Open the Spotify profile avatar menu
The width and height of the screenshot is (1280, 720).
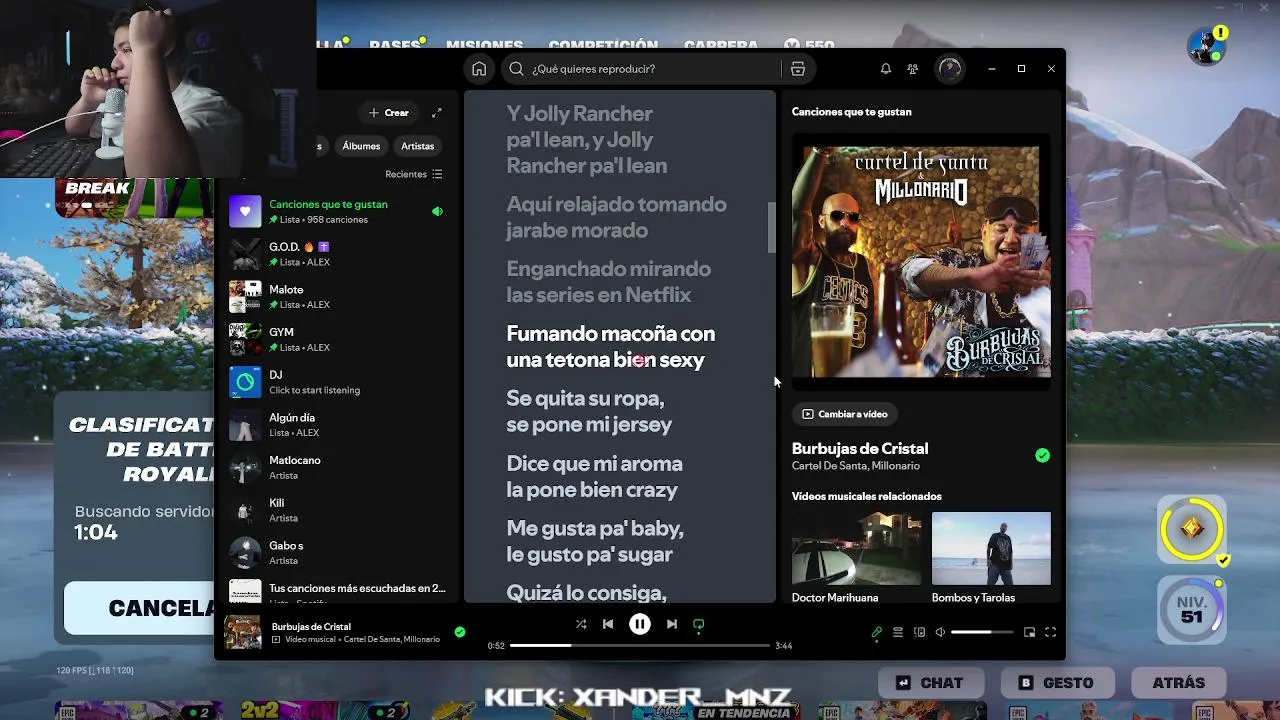[x=949, y=69]
